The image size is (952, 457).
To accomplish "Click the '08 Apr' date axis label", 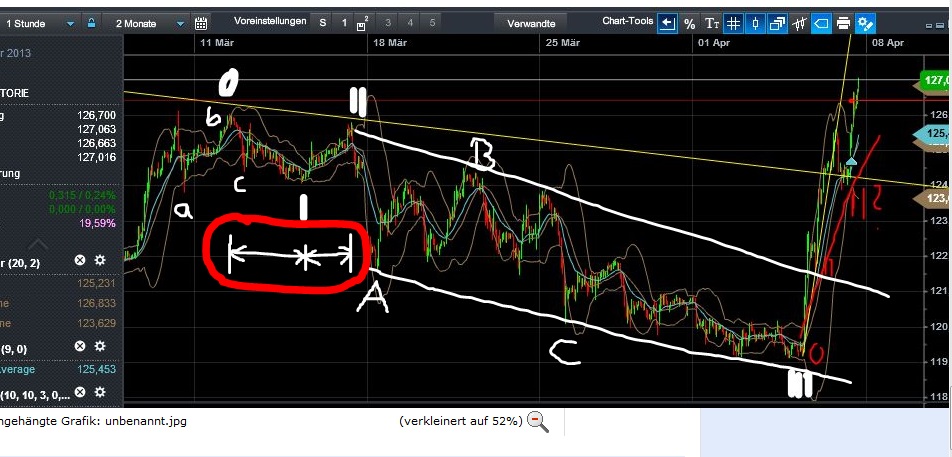I will coord(888,42).
